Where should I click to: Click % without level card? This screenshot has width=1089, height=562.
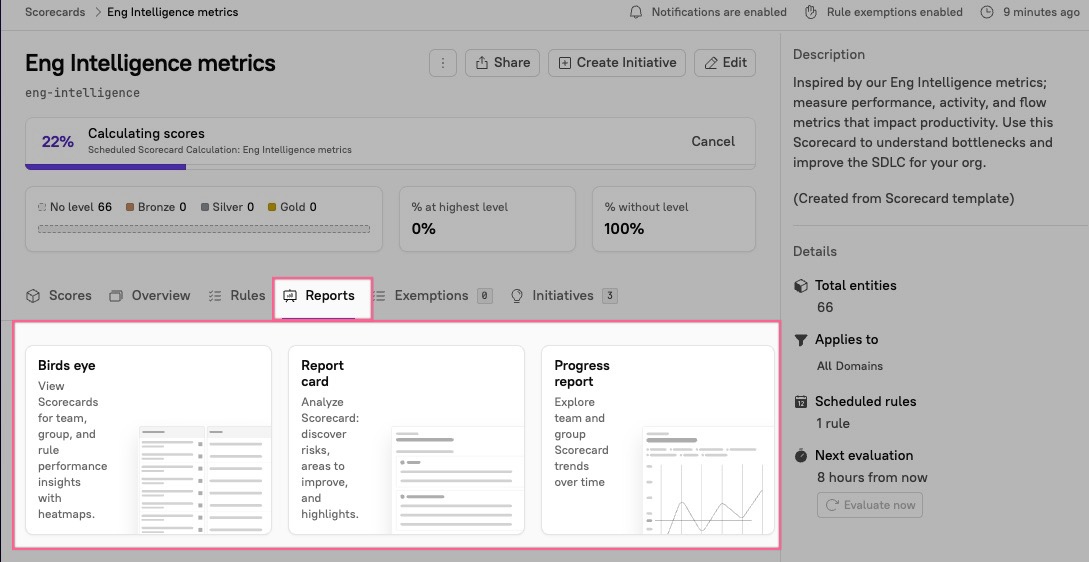[x=674, y=219]
